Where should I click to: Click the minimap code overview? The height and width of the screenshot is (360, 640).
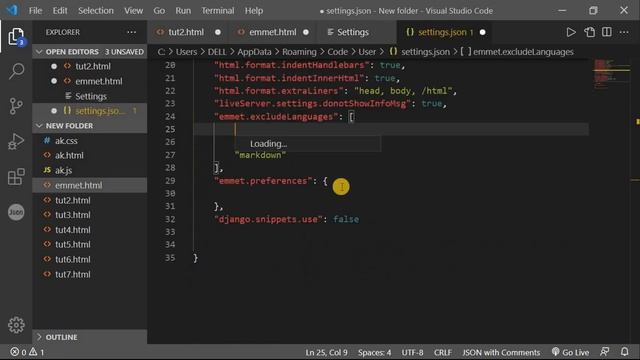click(610, 74)
